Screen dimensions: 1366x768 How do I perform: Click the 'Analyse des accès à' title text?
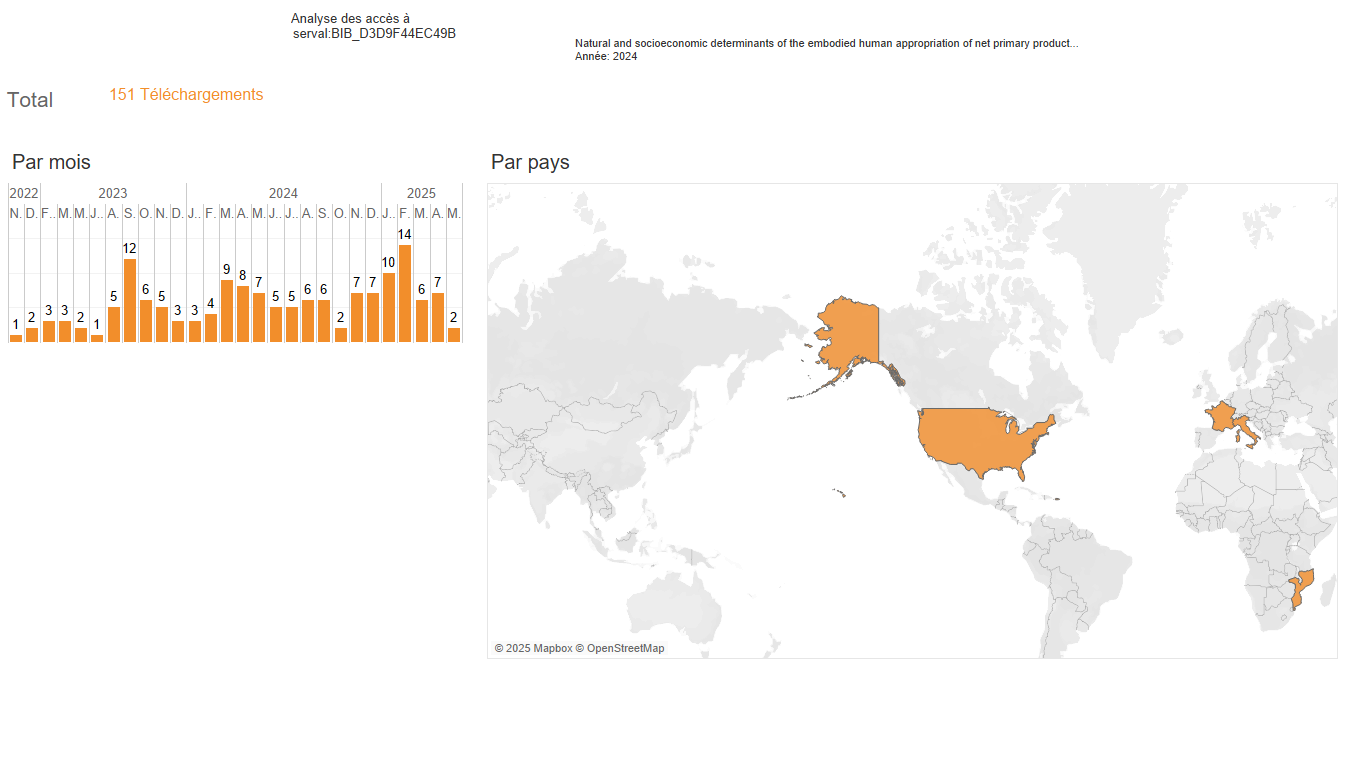coord(350,18)
